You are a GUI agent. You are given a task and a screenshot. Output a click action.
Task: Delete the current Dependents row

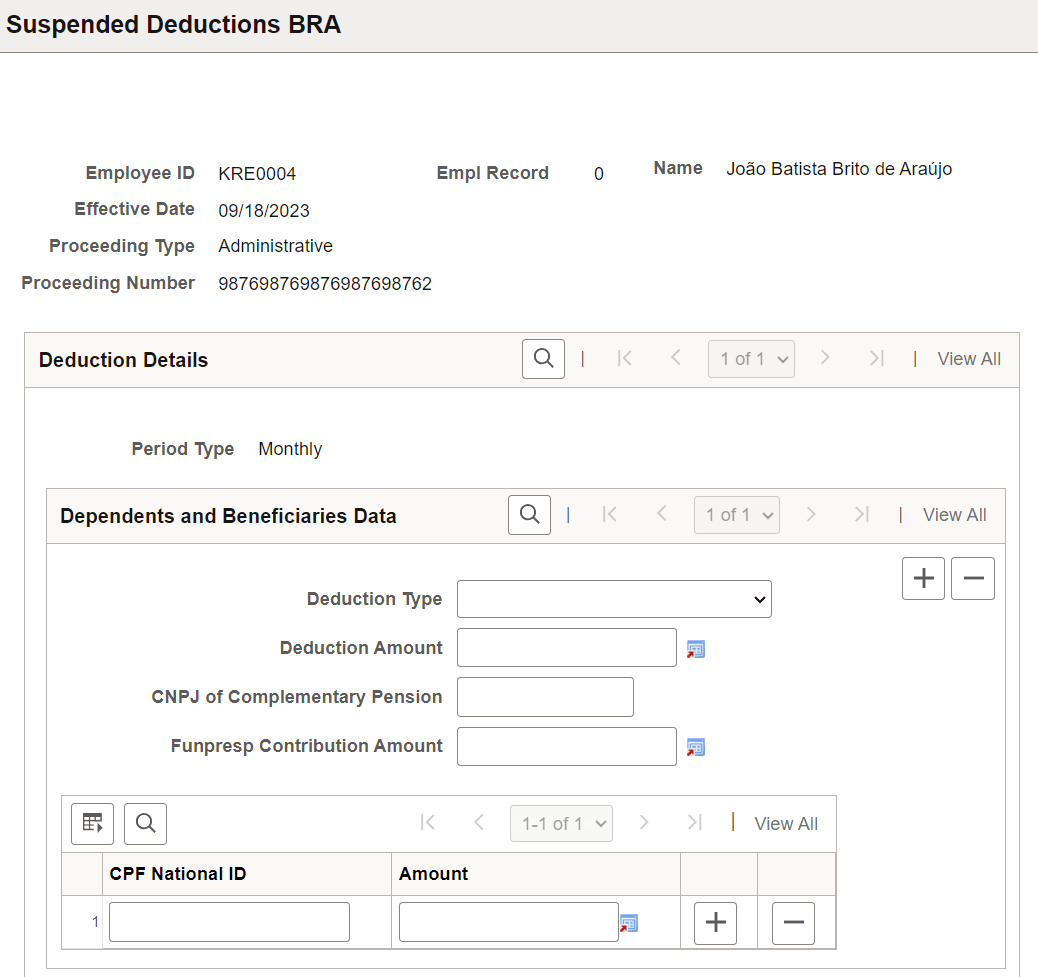(973, 578)
